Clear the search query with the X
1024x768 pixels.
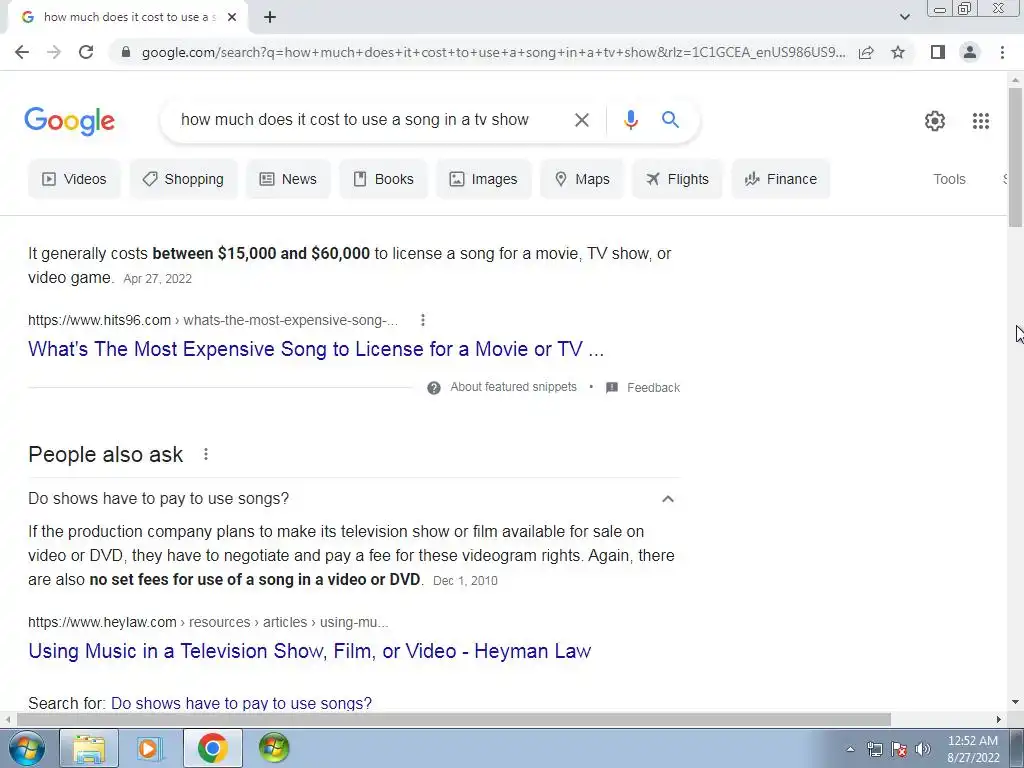(x=581, y=120)
